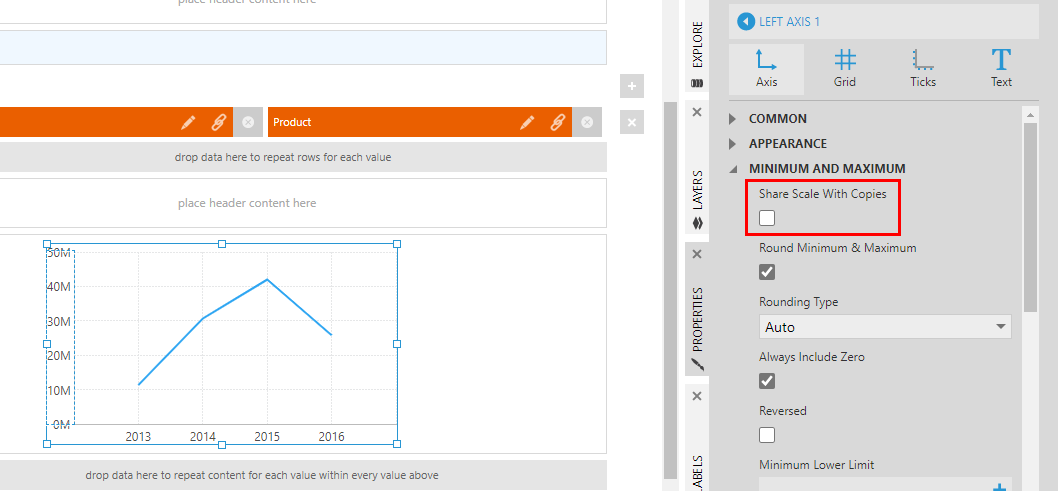Uncheck Round Minimum & Maximum
Image resolution: width=1058 pixels, height=491 pixels.
(x=767, y=272)
